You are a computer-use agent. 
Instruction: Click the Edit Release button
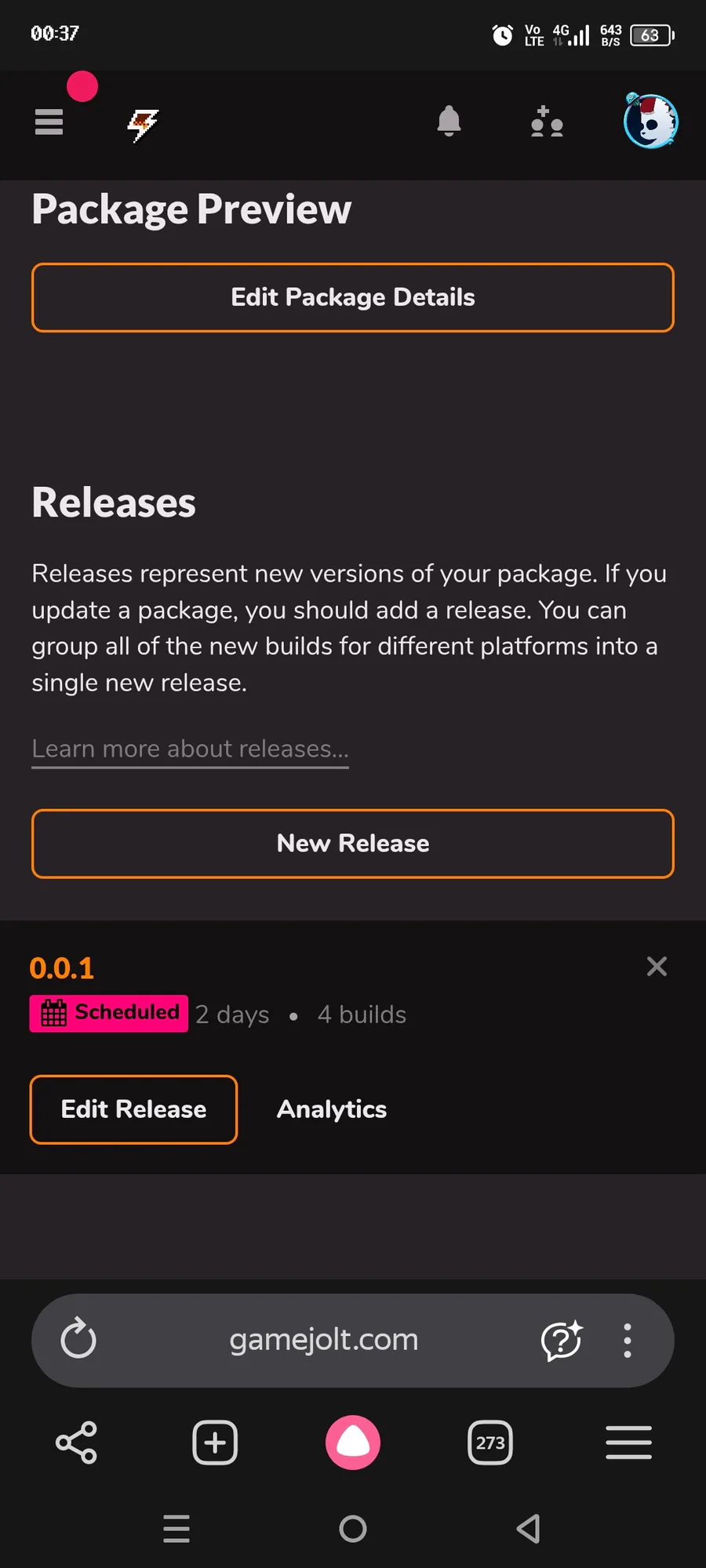133,1109
